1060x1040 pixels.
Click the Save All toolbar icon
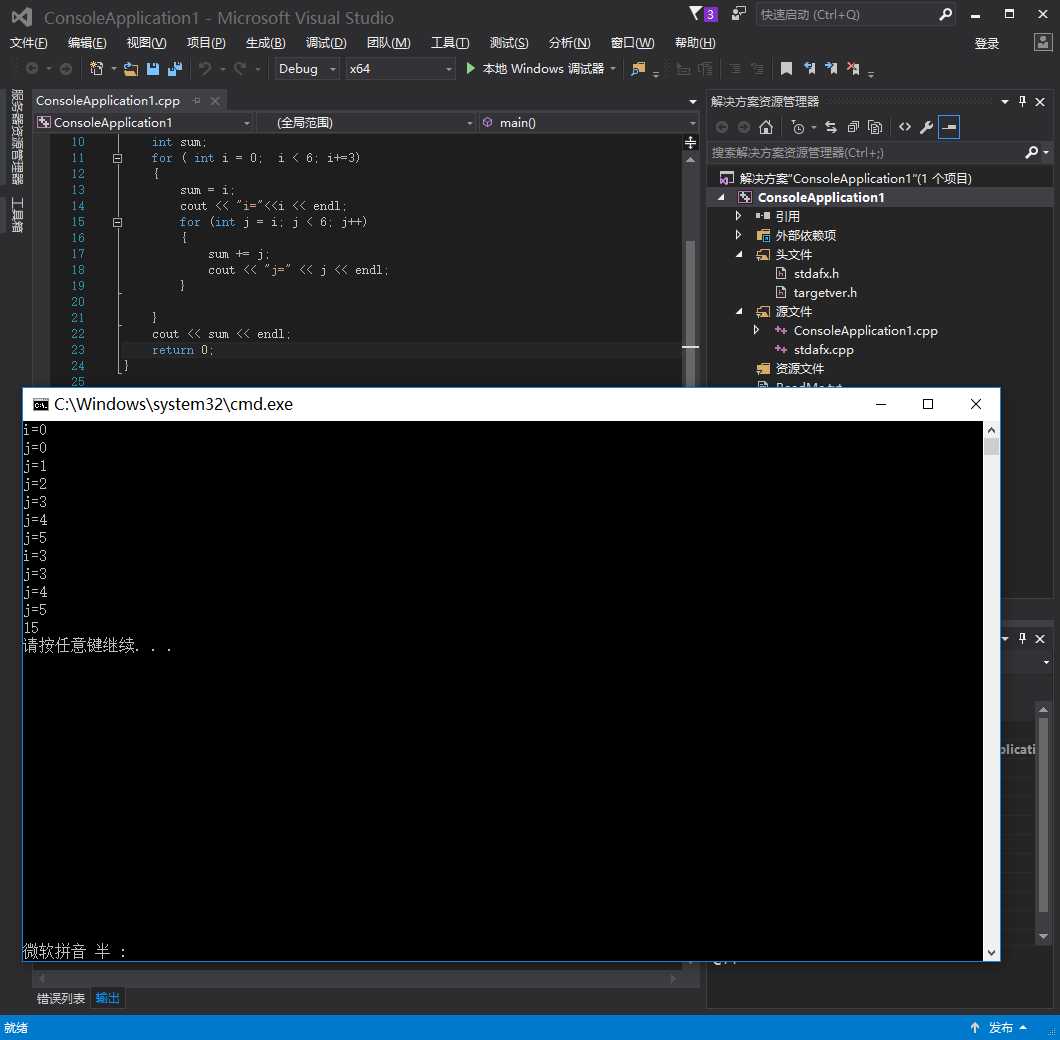[174, 68]
